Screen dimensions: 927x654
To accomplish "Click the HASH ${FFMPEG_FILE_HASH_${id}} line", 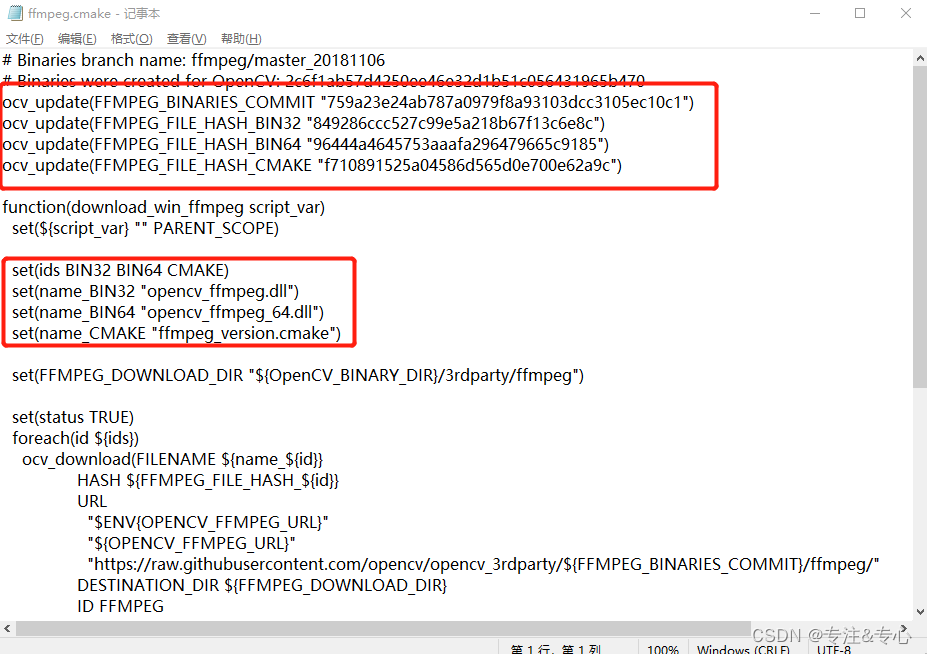I will click(208, 481).
